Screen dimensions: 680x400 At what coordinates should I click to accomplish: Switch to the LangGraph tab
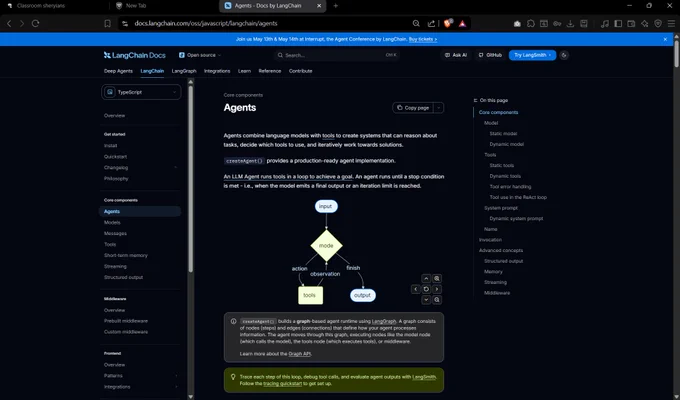pos(184,71)
